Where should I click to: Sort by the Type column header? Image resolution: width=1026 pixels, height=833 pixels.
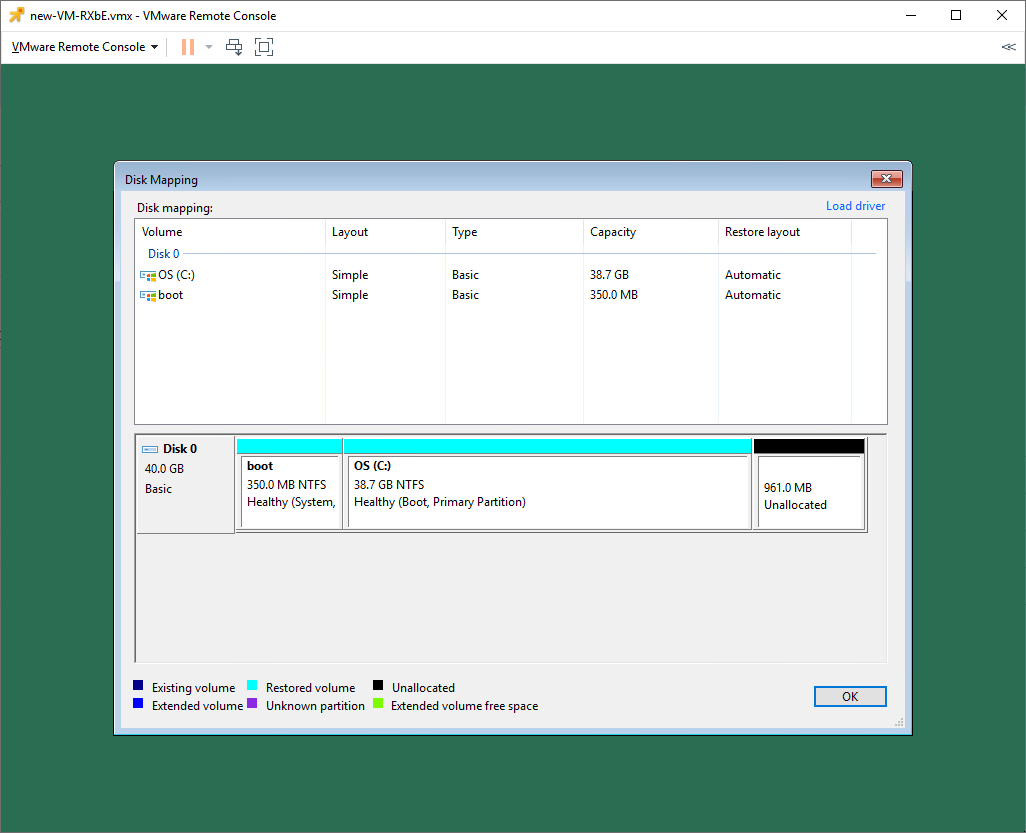pyautogui.click(x=514, y=232)
